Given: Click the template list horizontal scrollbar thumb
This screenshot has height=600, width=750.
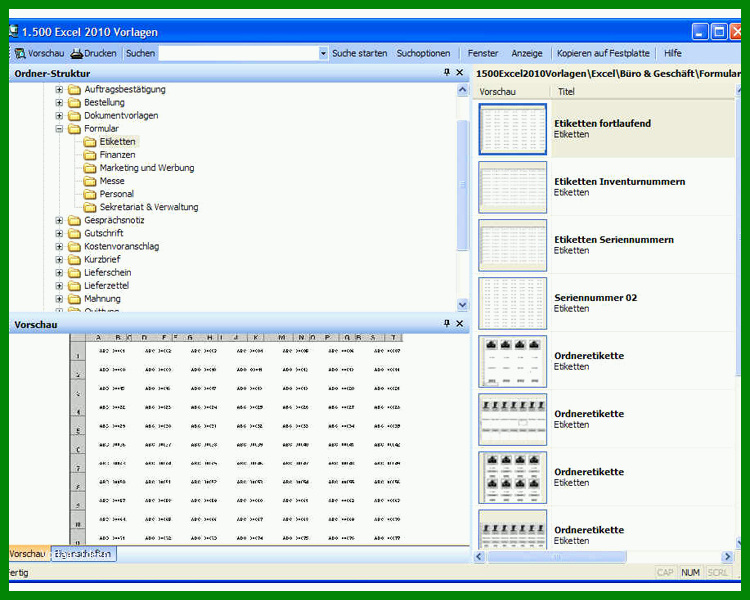Looking at the screenshot, I should [557, 556].
